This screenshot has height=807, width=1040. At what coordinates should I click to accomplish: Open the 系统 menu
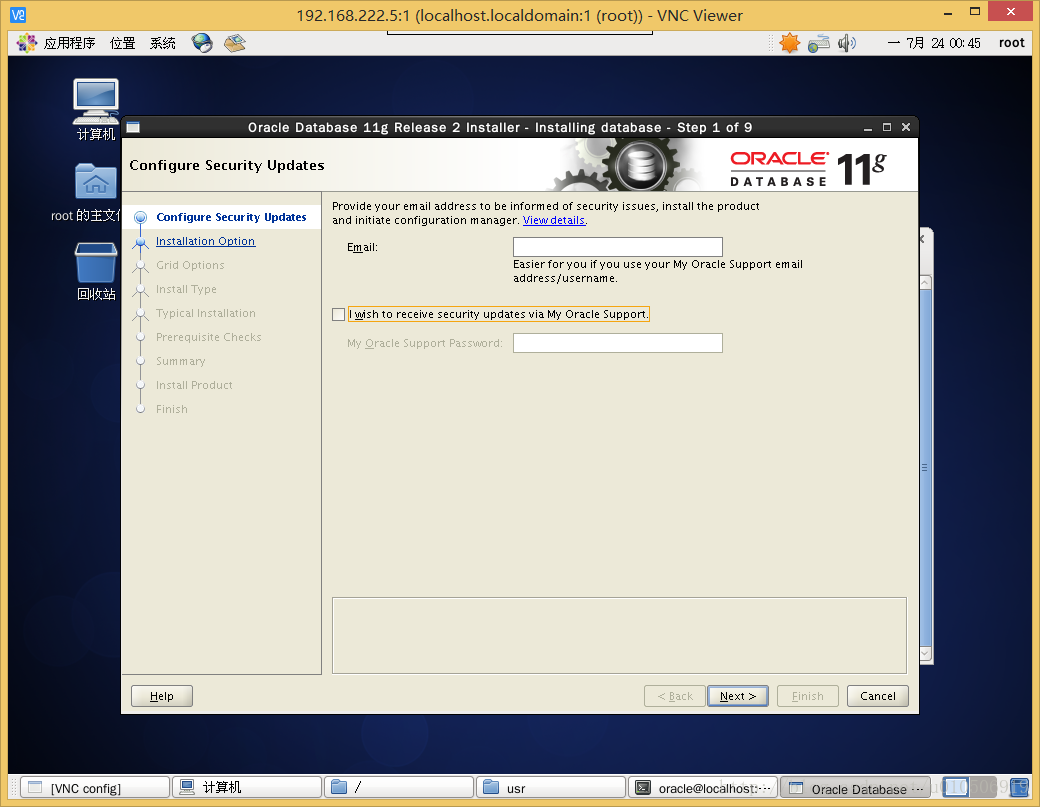point(162,43)
